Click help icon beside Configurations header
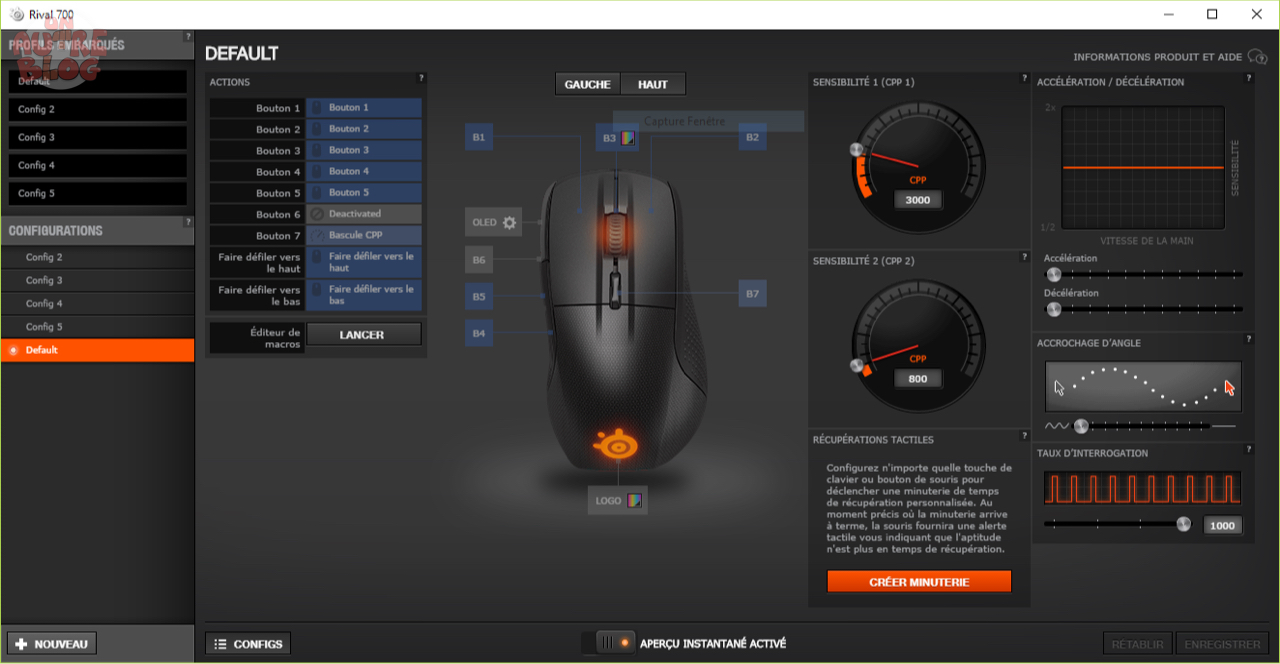 pos(188,222)
